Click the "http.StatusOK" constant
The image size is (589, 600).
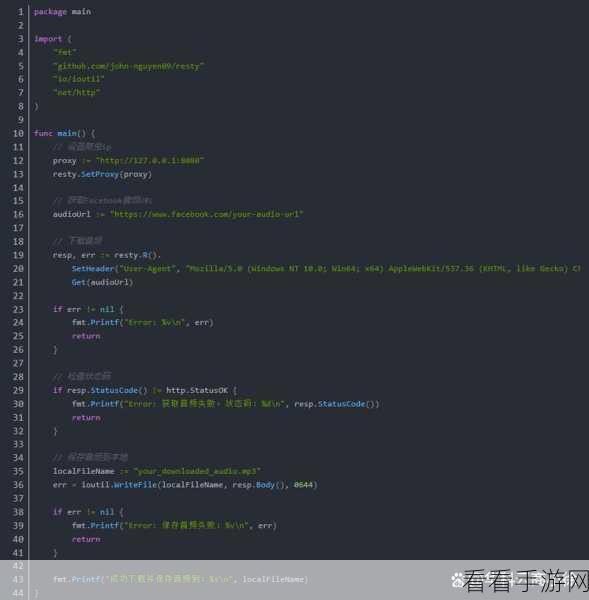197,390
